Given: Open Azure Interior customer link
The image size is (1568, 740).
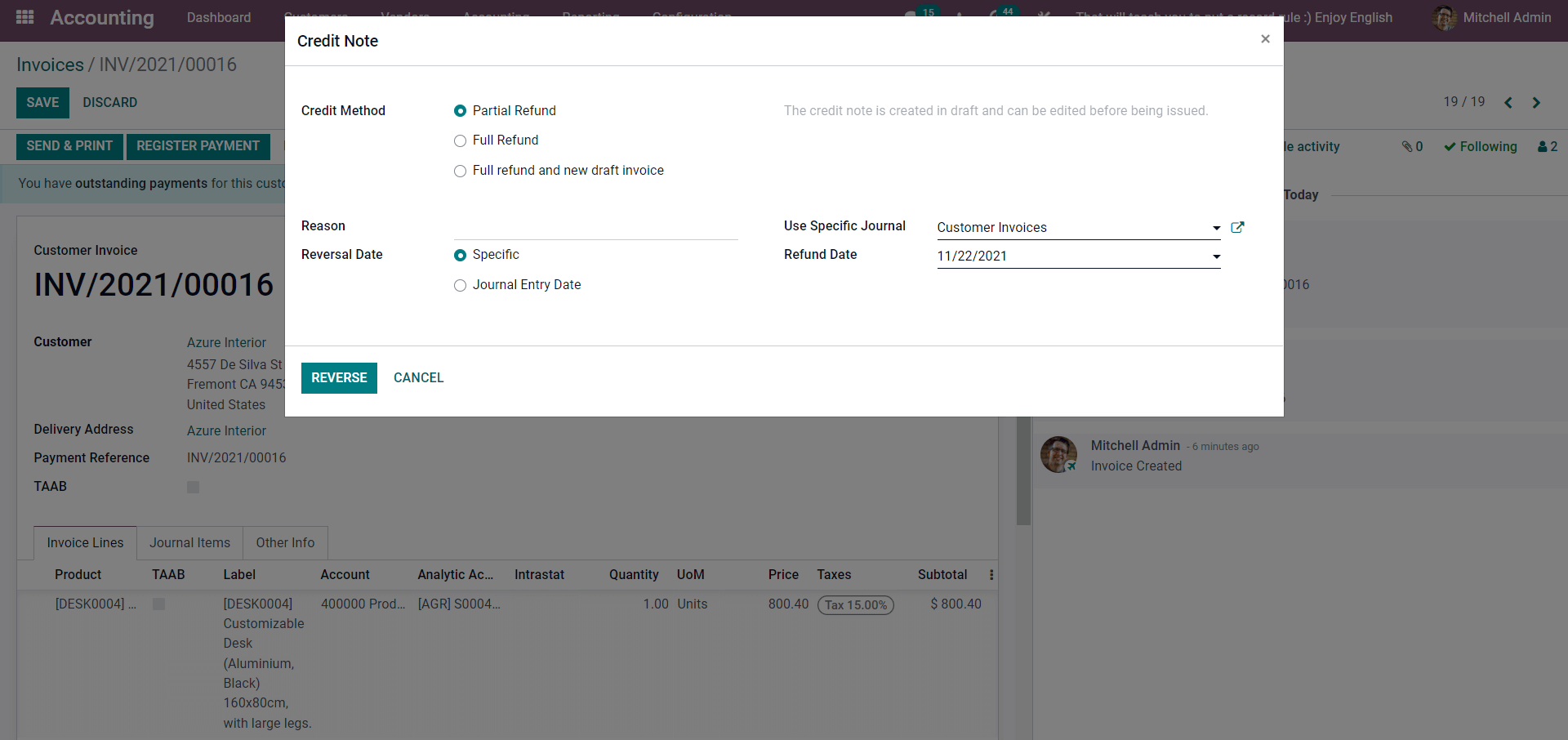Looking at the screenshot, I should (x=226, y=343).
